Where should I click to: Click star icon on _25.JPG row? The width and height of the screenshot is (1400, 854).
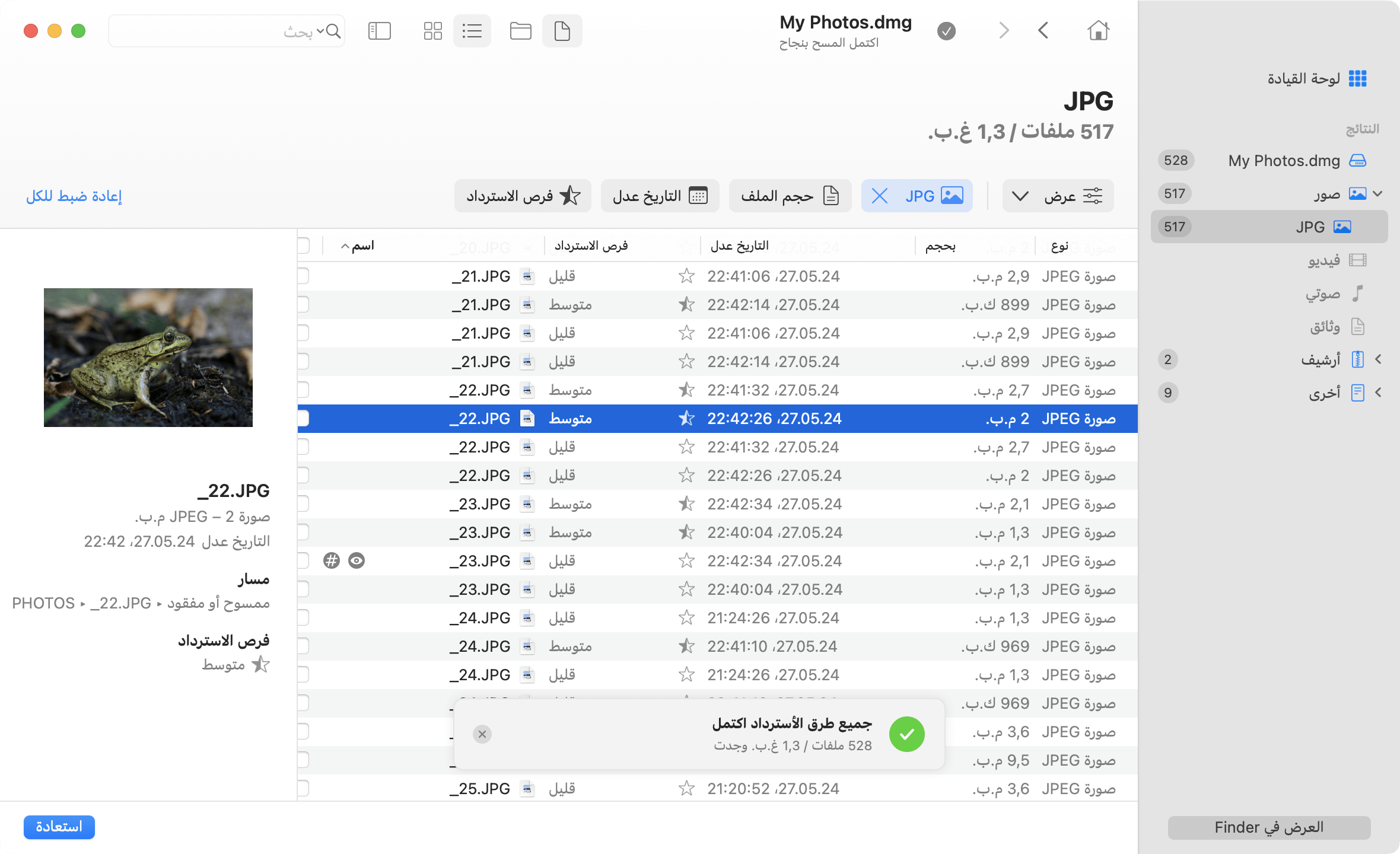pos(686,788)
